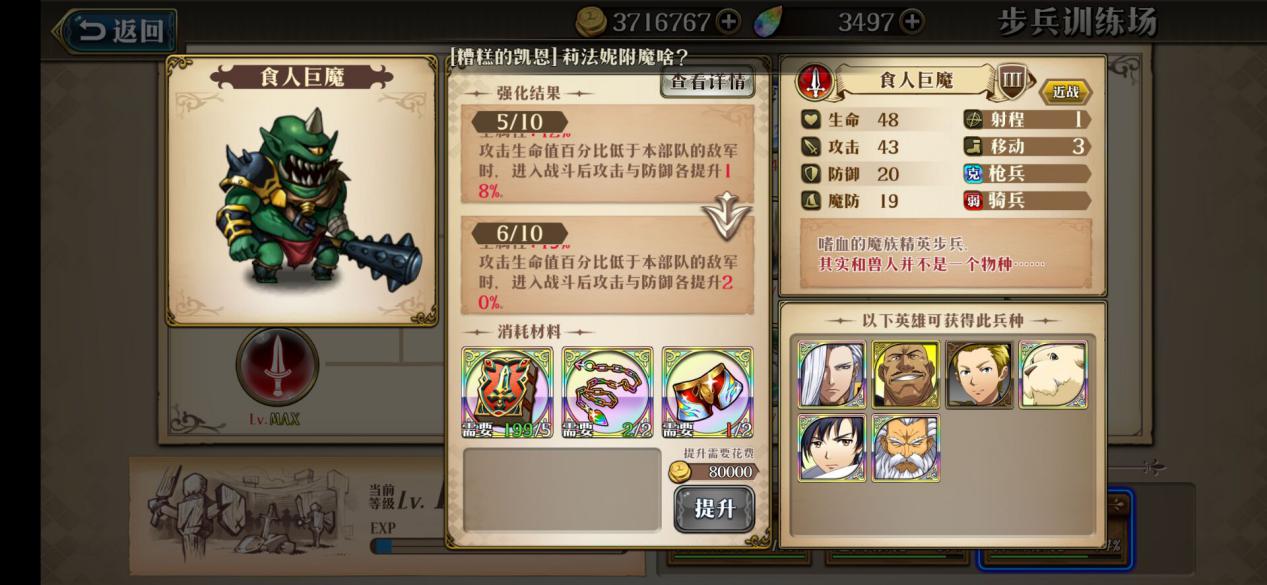This screenshot has height=585, width=1267.
Task: Select the grinning dark-skinned hero portrait
Action: tap(905, 374)
